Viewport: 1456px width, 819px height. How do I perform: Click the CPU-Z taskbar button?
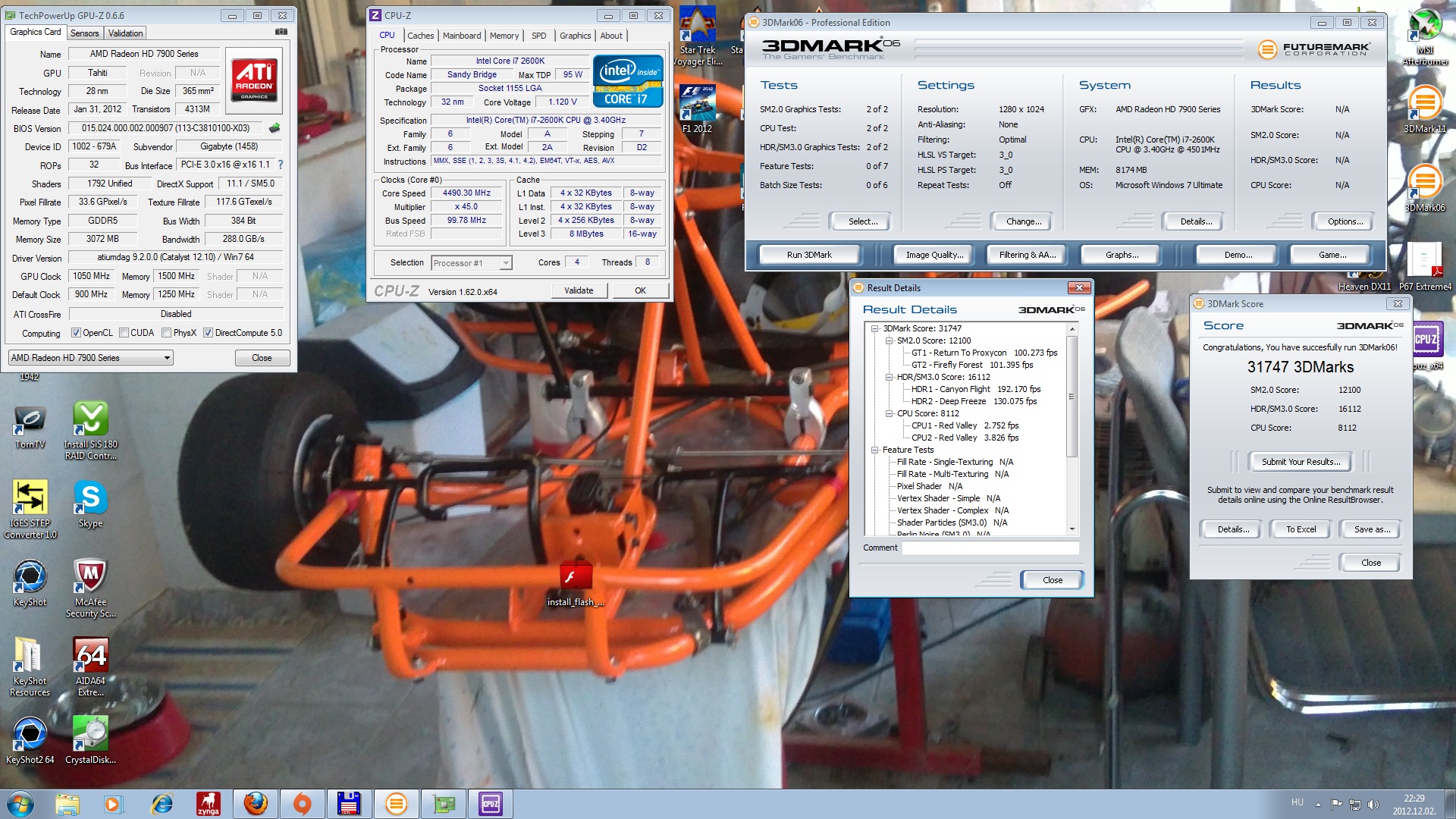click(x=491, y=804)
